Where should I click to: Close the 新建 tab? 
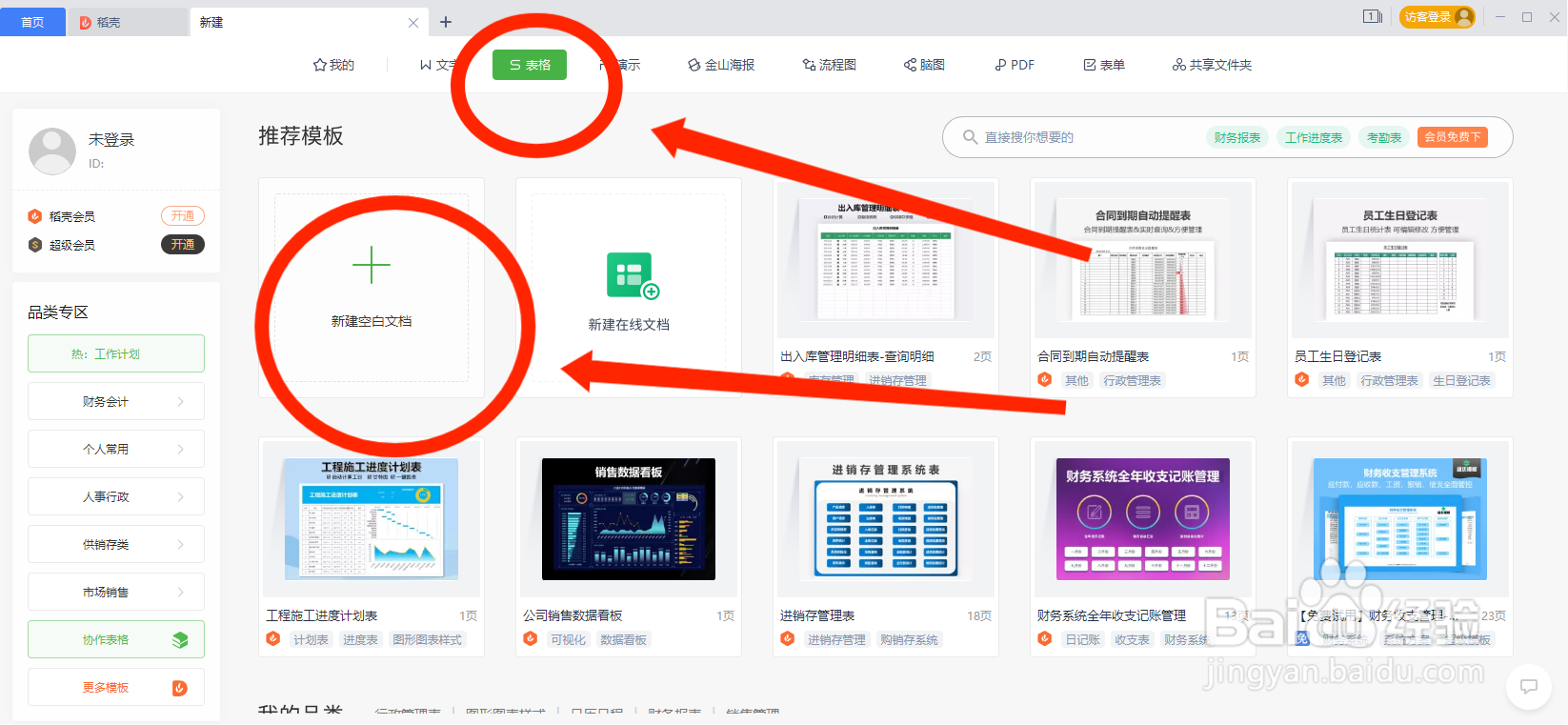[413, 23]
